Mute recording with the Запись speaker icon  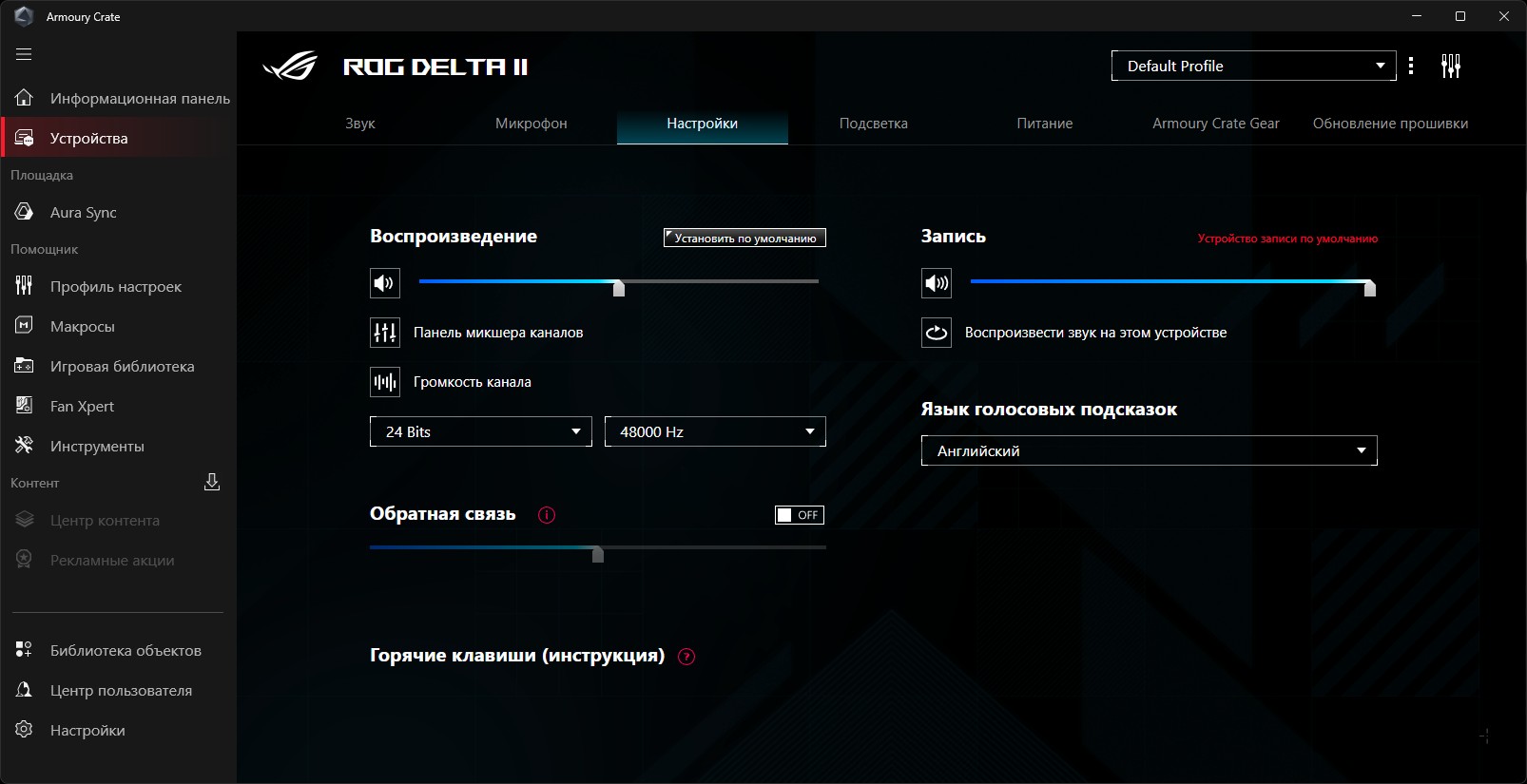click(x=937, y=283)
